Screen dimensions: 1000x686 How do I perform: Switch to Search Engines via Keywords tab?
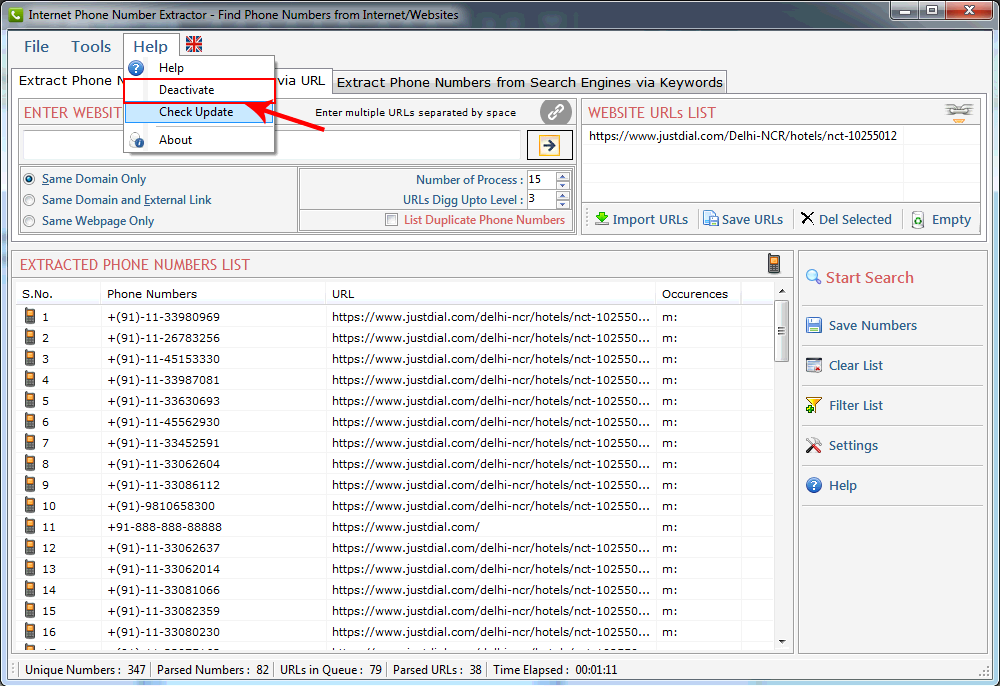click(529, 82)
